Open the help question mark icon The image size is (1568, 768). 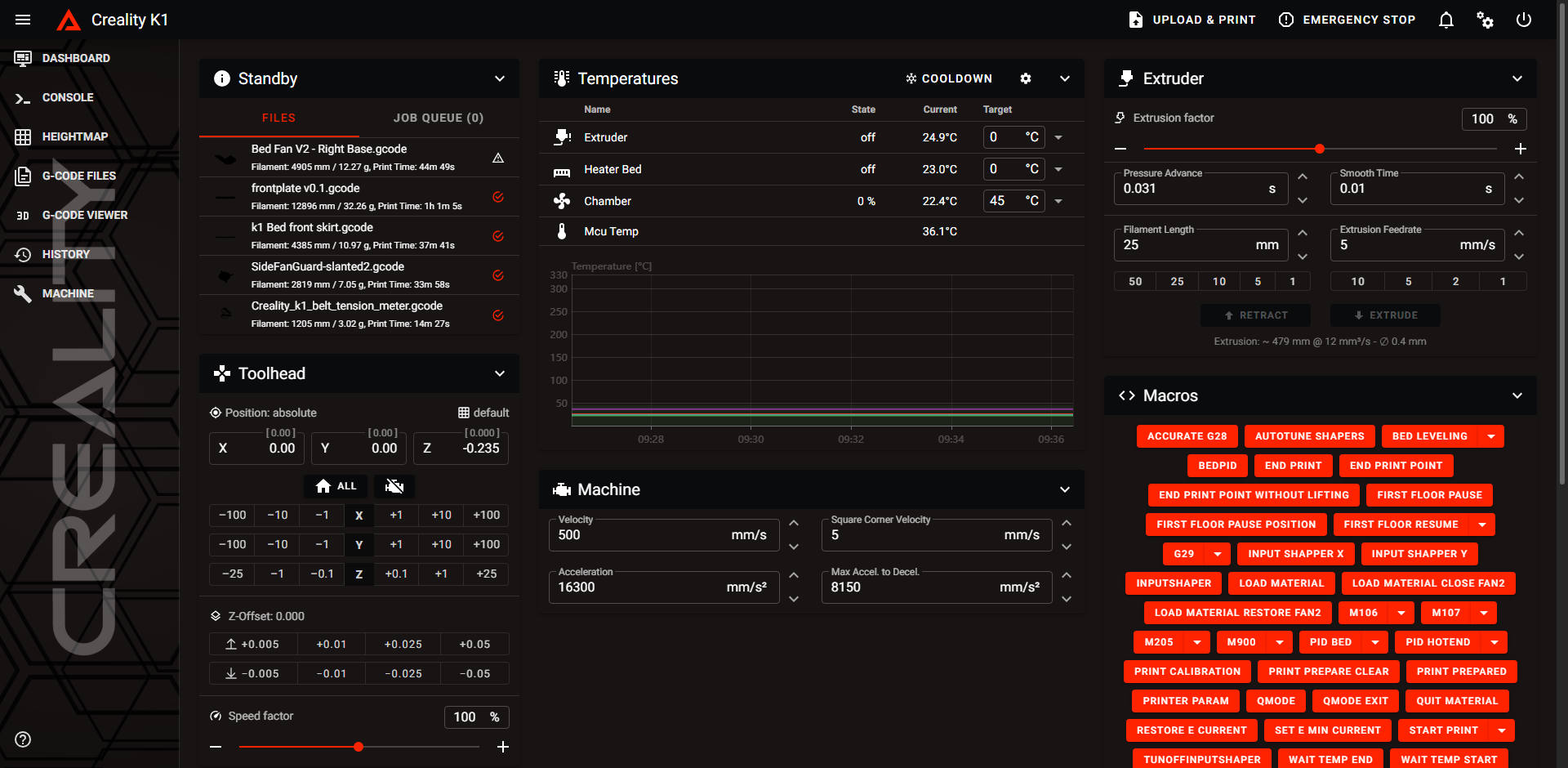pos(22,739)
